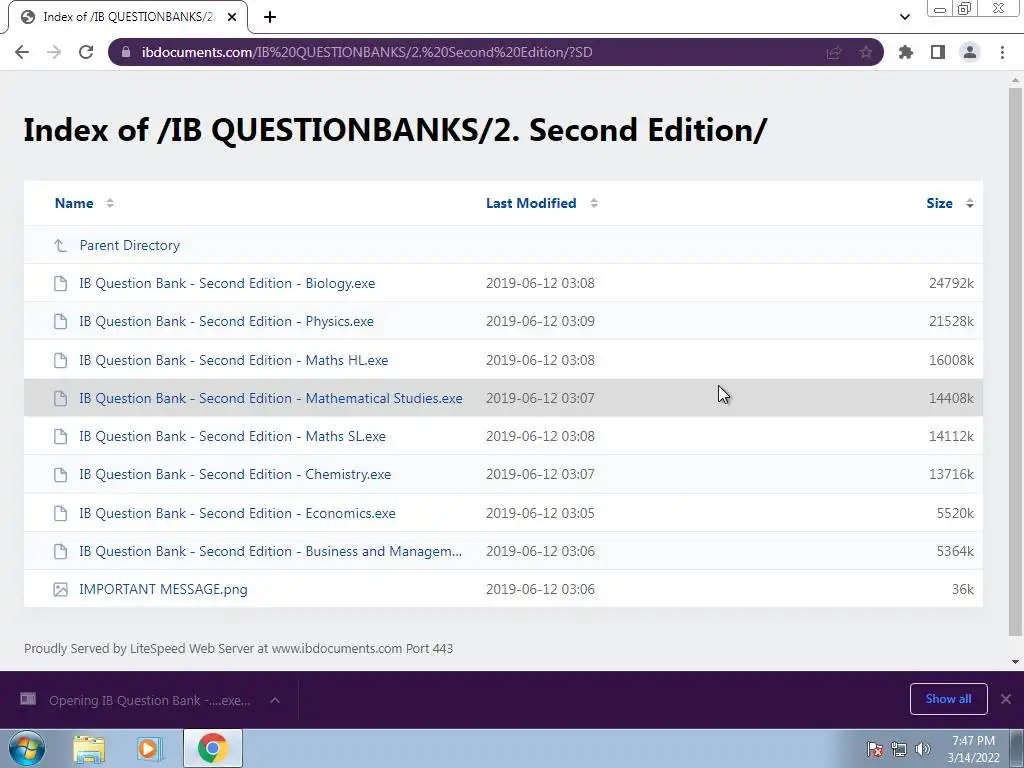The image size is (1024, 768).
Task: Click the 24792k size value
Action: click(951, 283)
